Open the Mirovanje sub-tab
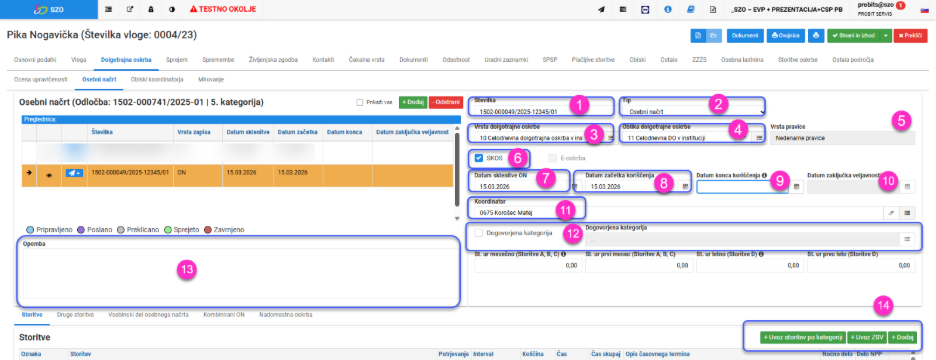Image resolution: width=936 pixels, height=360 pixels. 210,79
